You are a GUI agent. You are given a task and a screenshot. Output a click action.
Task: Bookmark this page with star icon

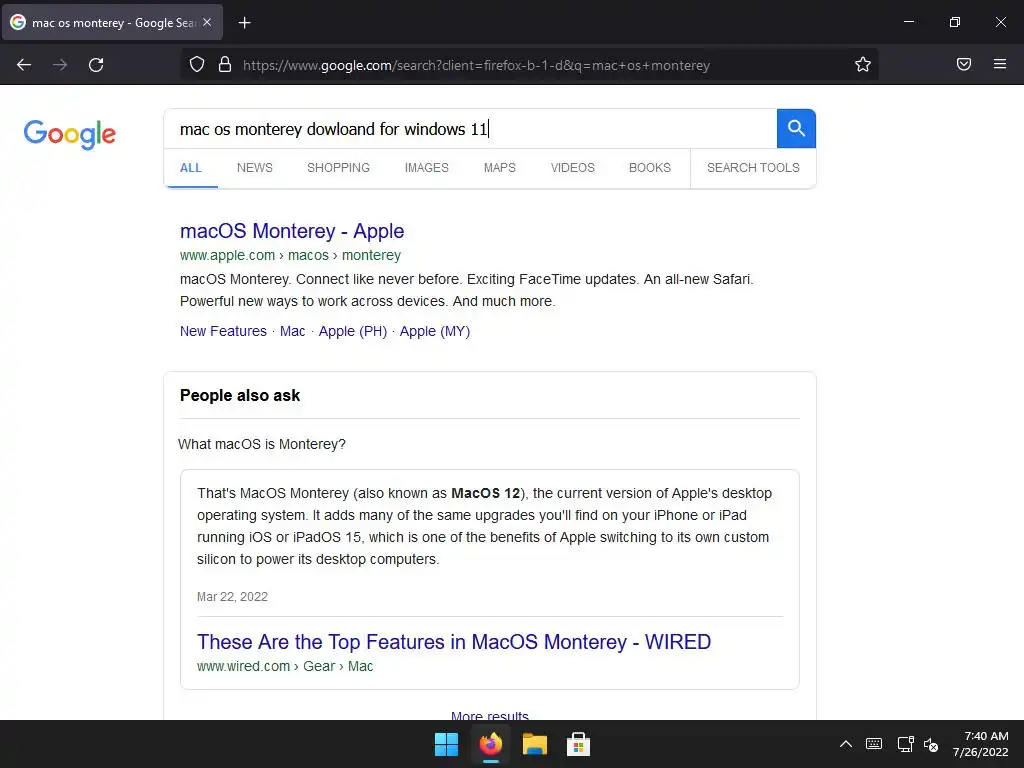click(x=863, y=64)
